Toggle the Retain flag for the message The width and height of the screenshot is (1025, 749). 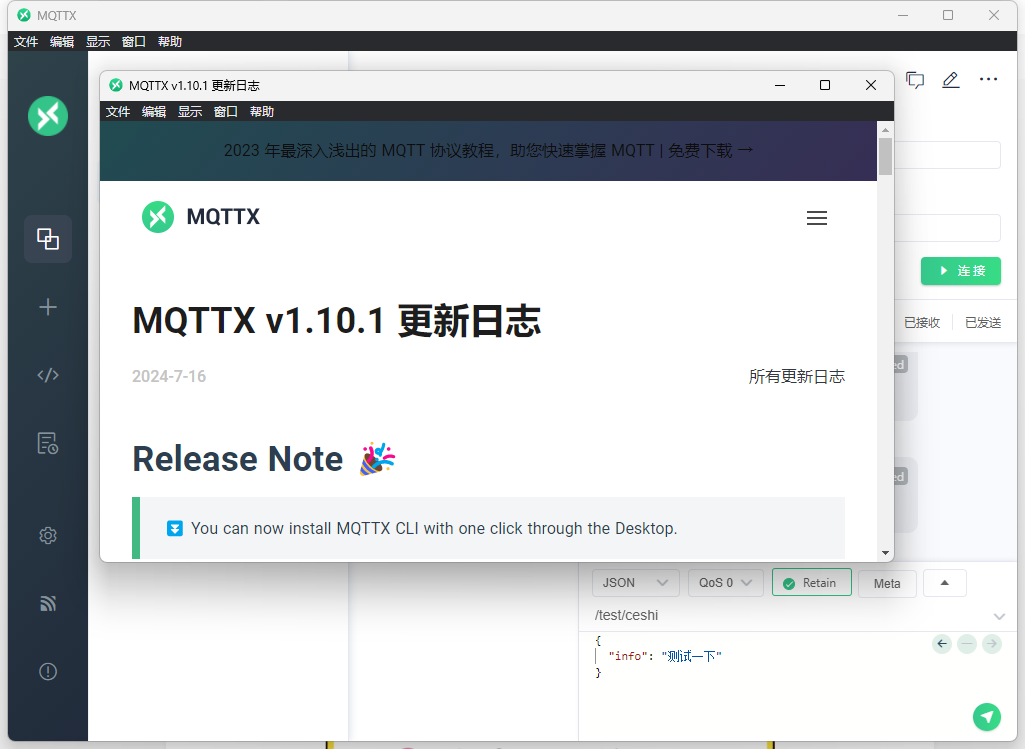(x=811, y=582)
